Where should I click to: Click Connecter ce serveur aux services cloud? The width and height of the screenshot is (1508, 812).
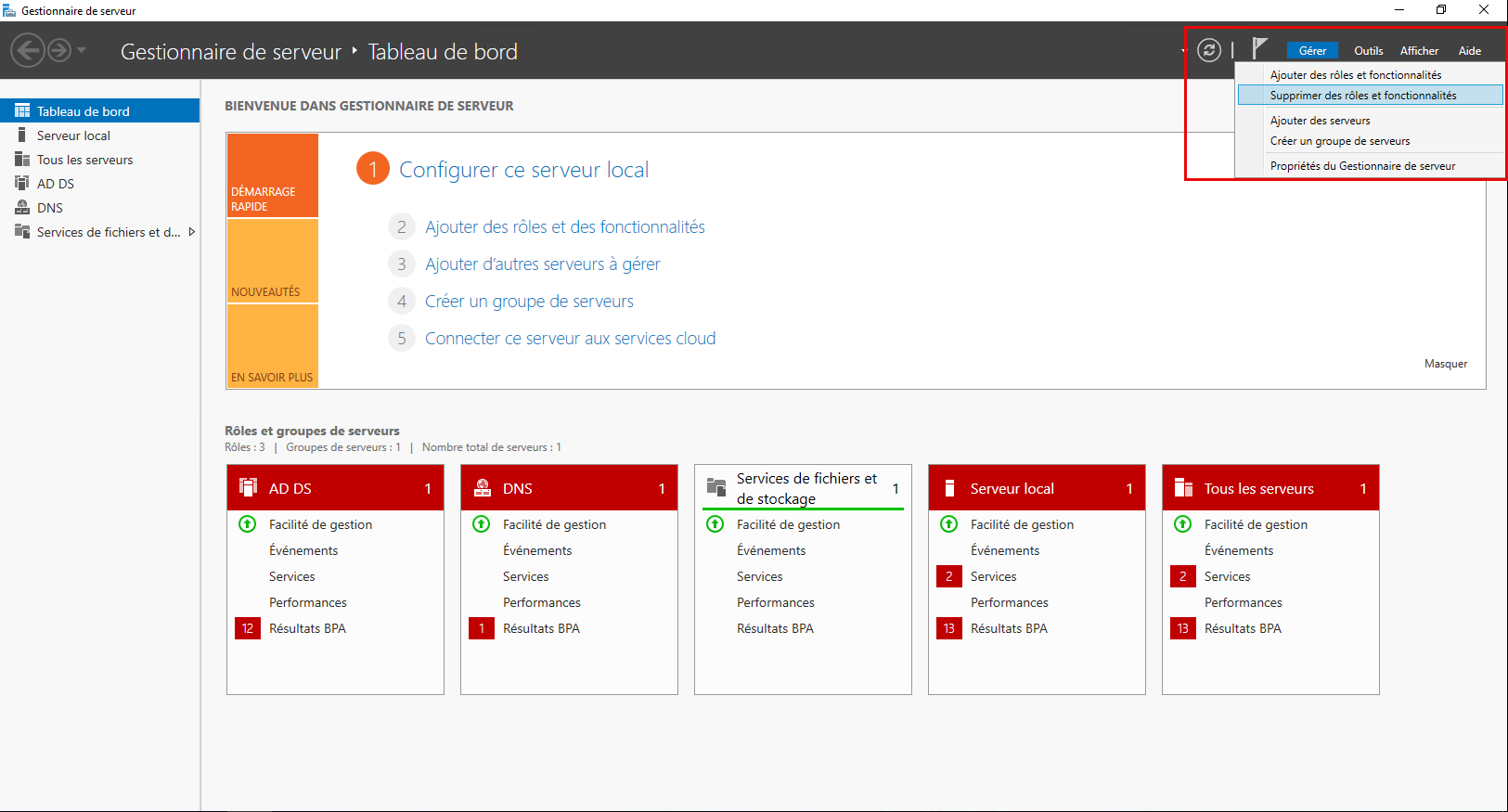point(570,339)
